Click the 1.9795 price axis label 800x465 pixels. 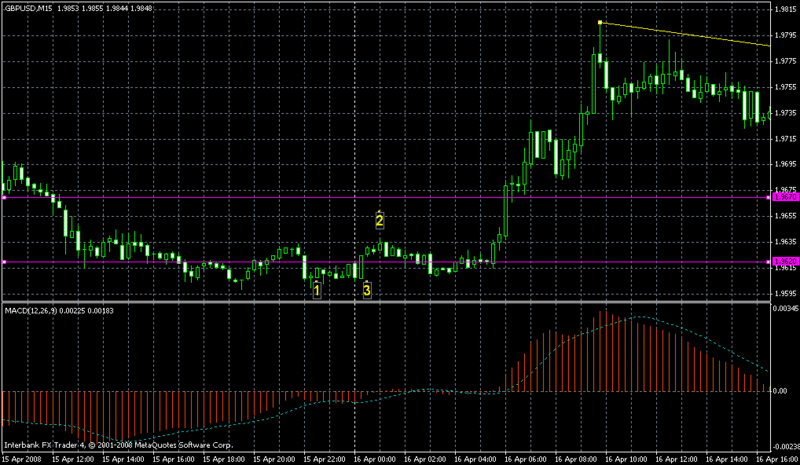pos(786,35)
